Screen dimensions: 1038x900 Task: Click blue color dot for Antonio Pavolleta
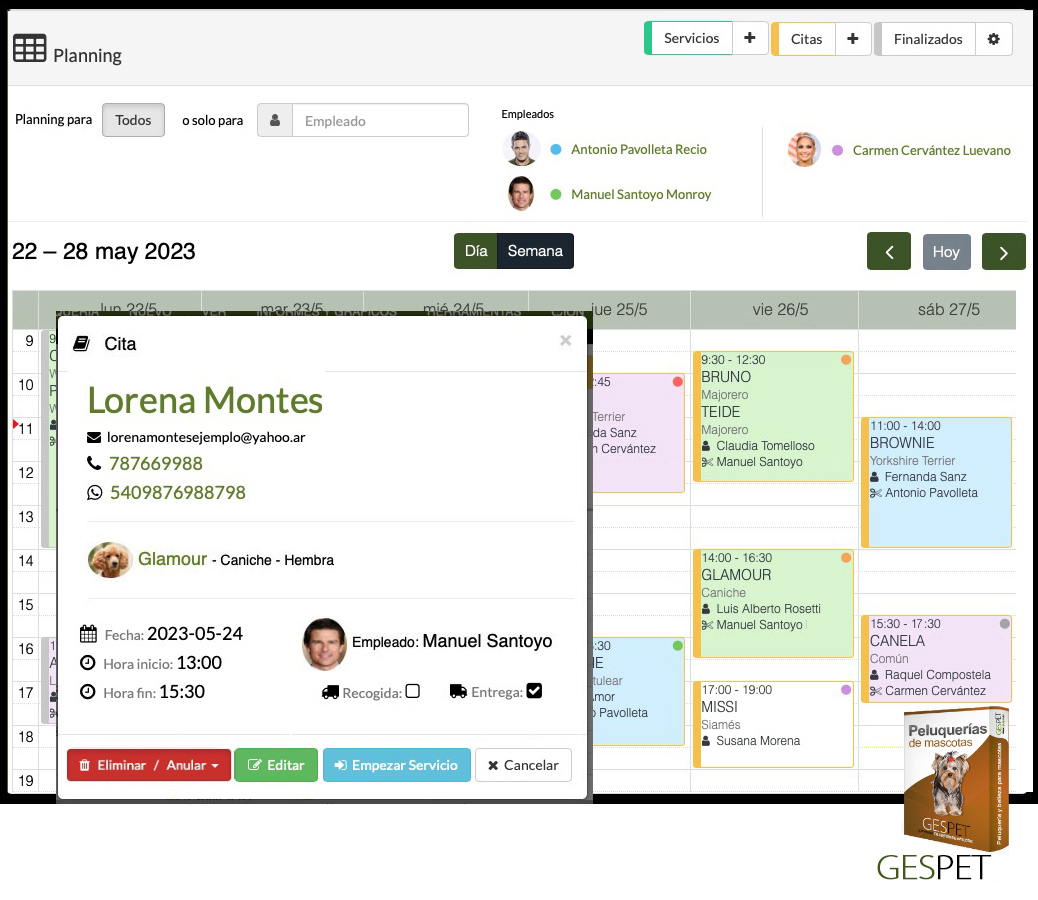tap(556, 150)
